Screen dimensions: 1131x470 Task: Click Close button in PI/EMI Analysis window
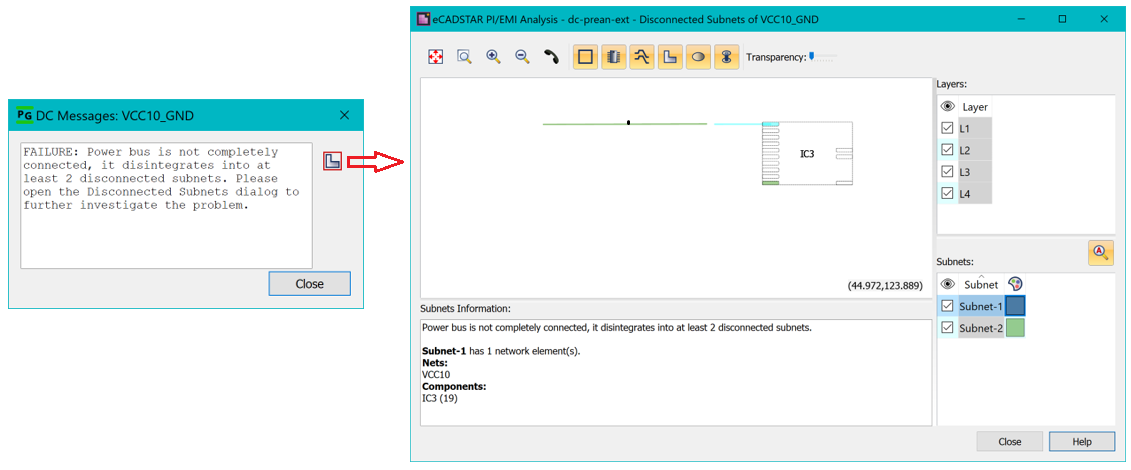click(1009, 441)
